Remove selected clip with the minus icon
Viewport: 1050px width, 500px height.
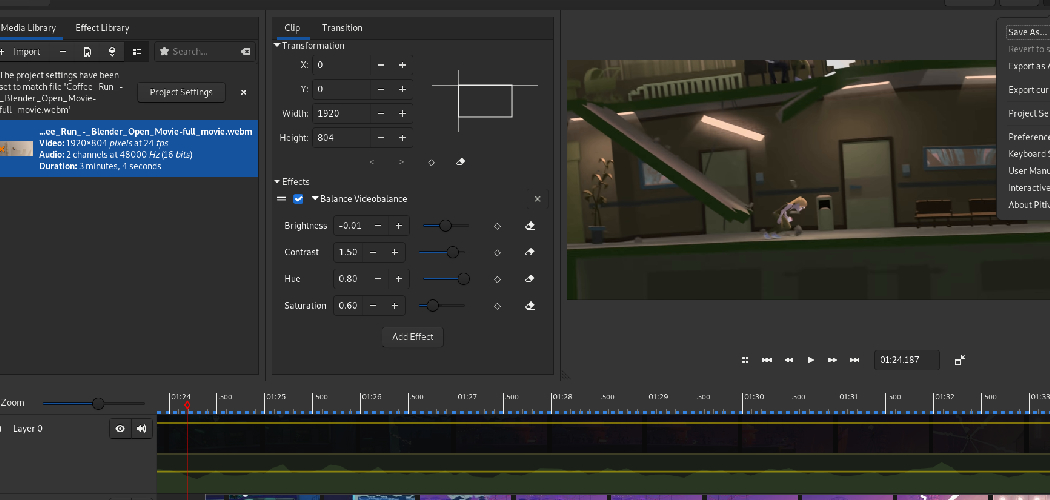pos(63,52)
